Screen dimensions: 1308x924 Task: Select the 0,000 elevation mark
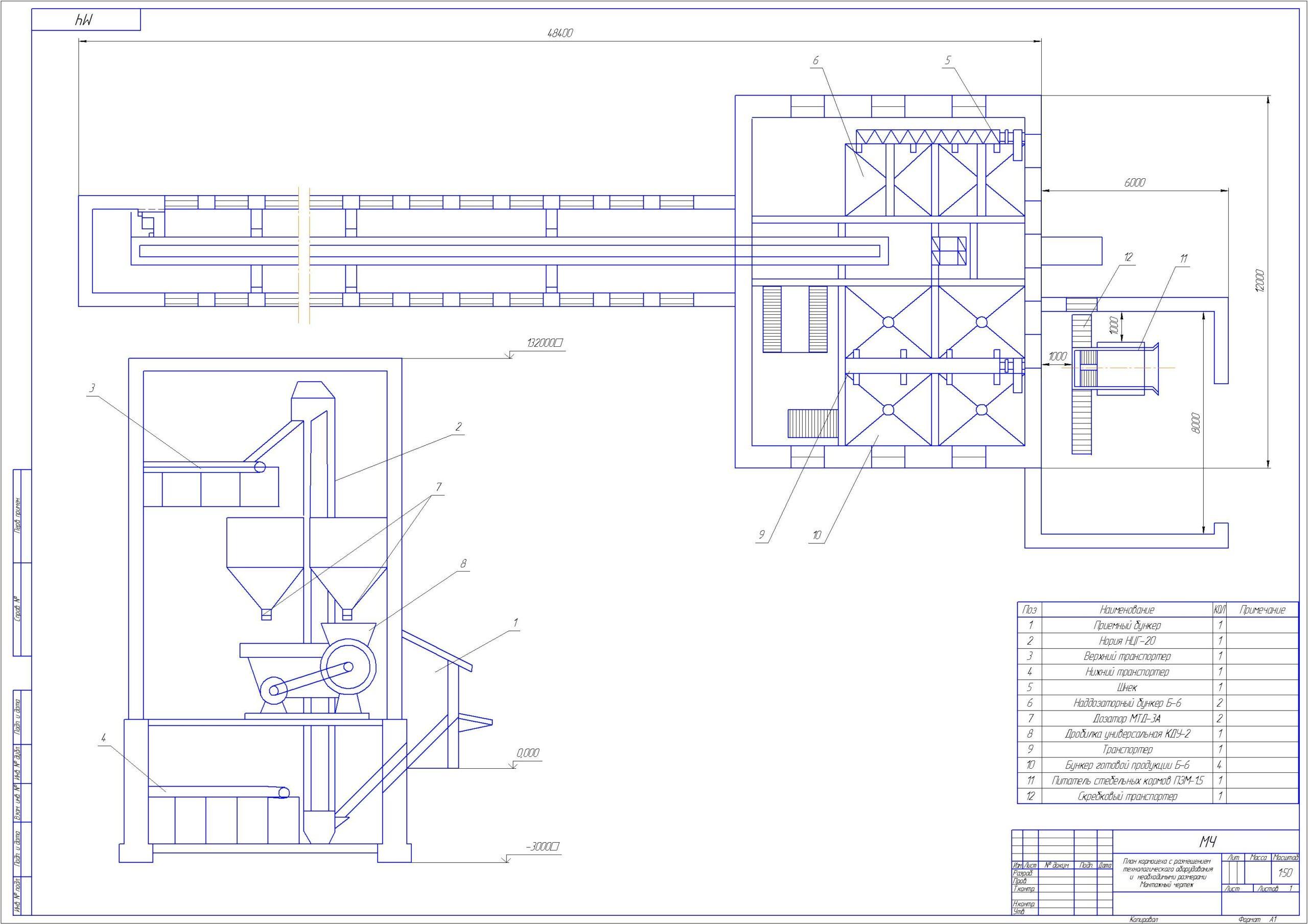click(x=527, y=752)
